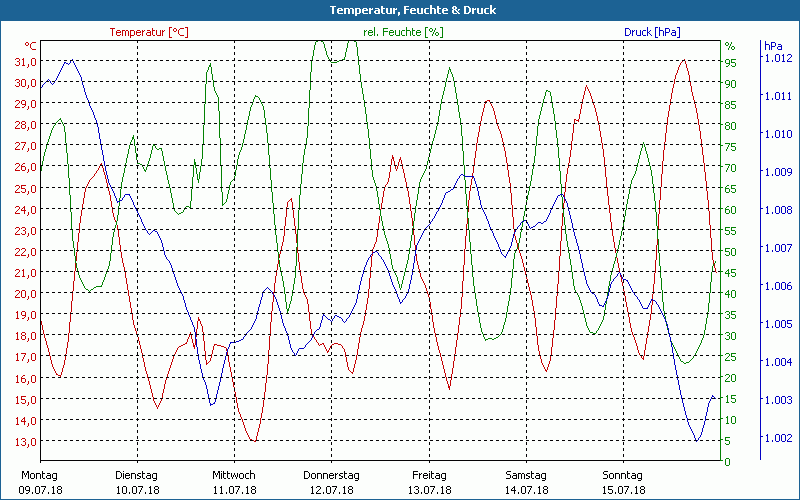
Task: Click the "Dienstag 10.07.18" date label
Action: [x=136, y=482]
